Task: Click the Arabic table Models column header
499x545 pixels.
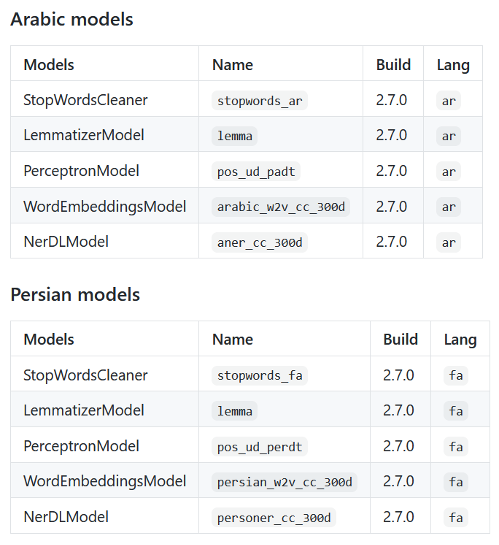Action: (49, 65)
